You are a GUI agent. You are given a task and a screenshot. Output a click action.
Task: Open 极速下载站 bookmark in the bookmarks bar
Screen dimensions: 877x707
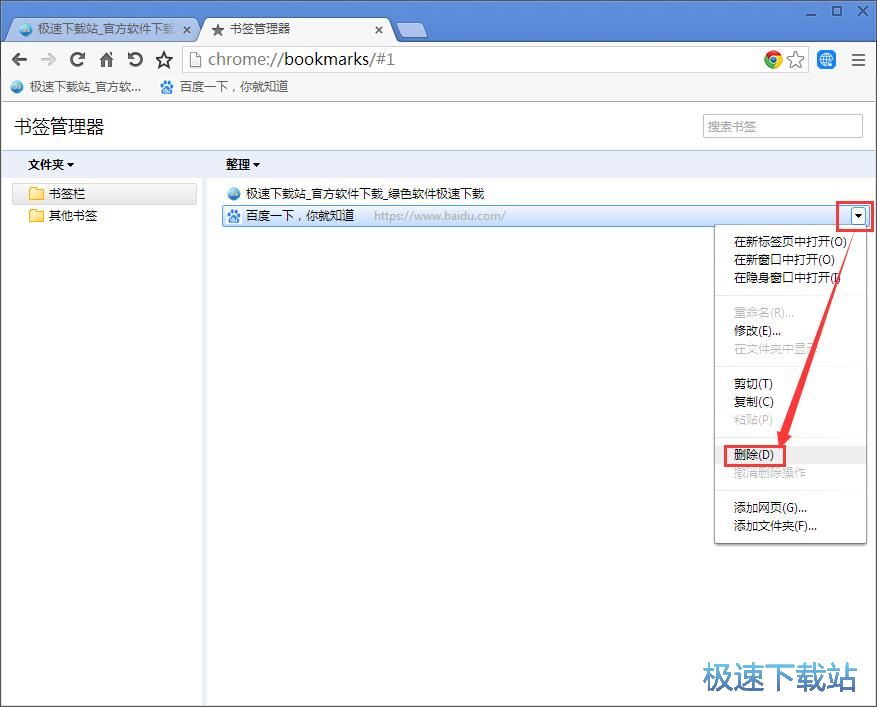click(x=76, y=87)
